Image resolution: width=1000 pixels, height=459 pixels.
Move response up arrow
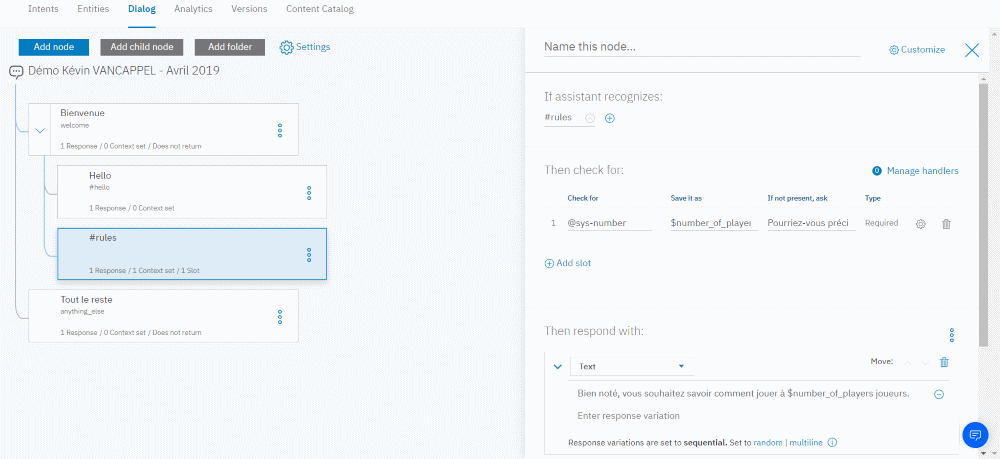[908, 362]
